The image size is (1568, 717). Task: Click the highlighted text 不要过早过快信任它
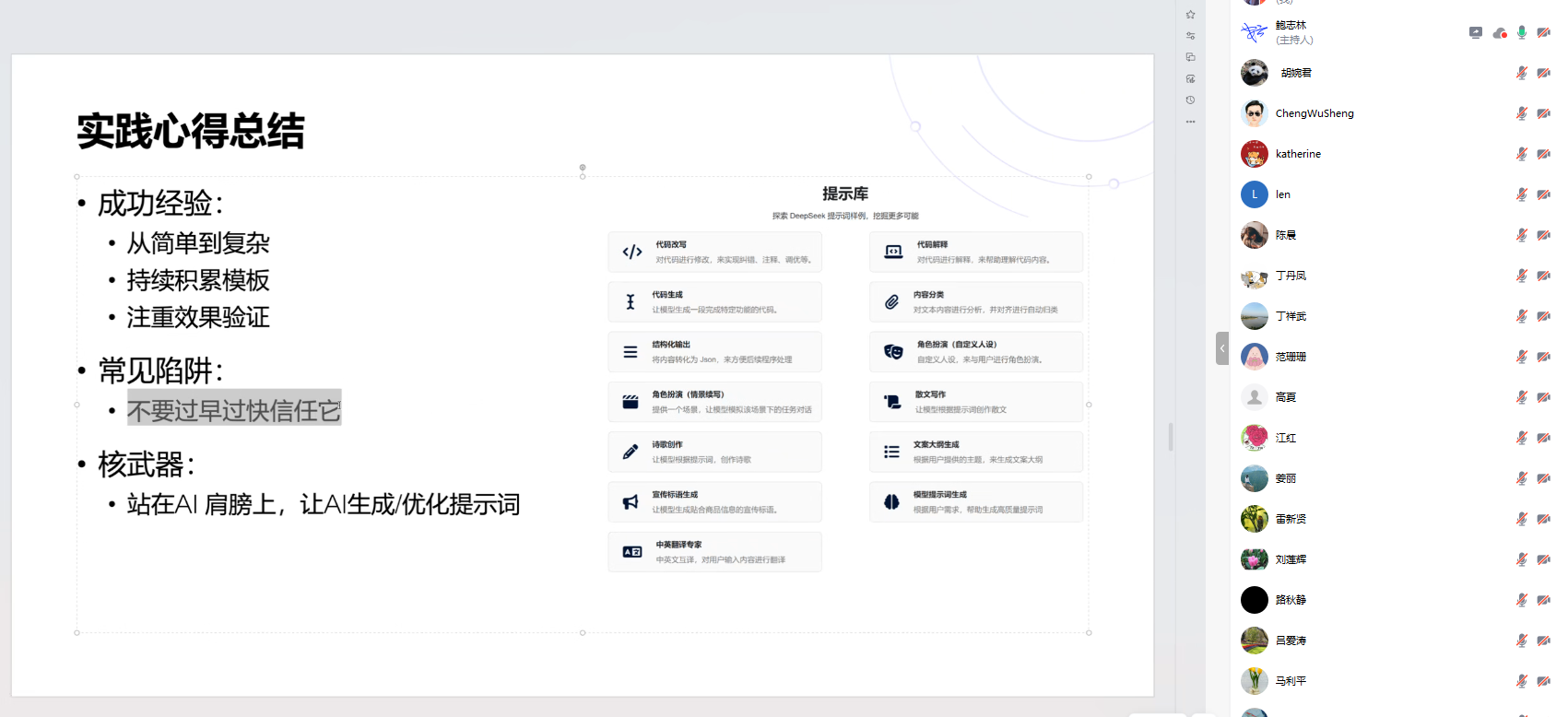[x=234, y=410]
